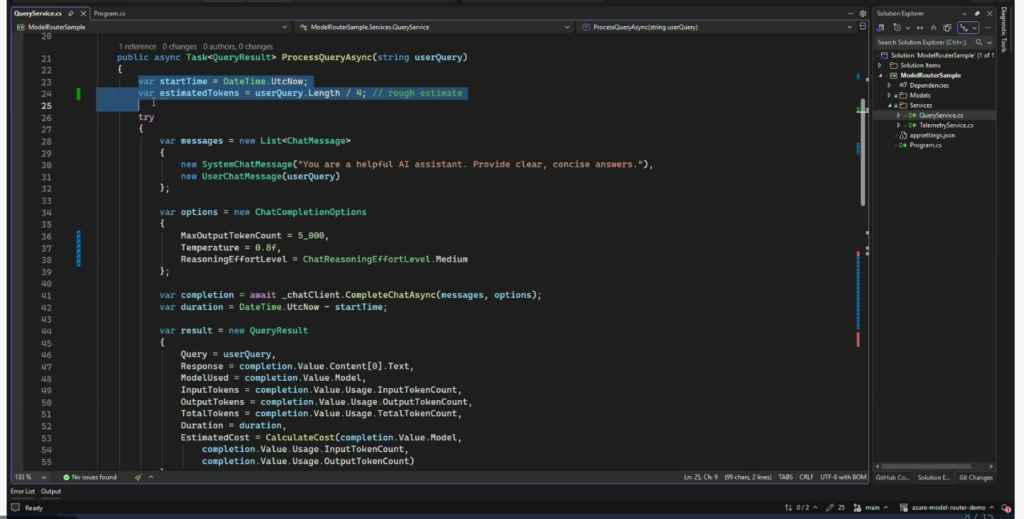Switch to the Program.cs editor tab
Viewport: 1024px width, 519px height.
109,12
